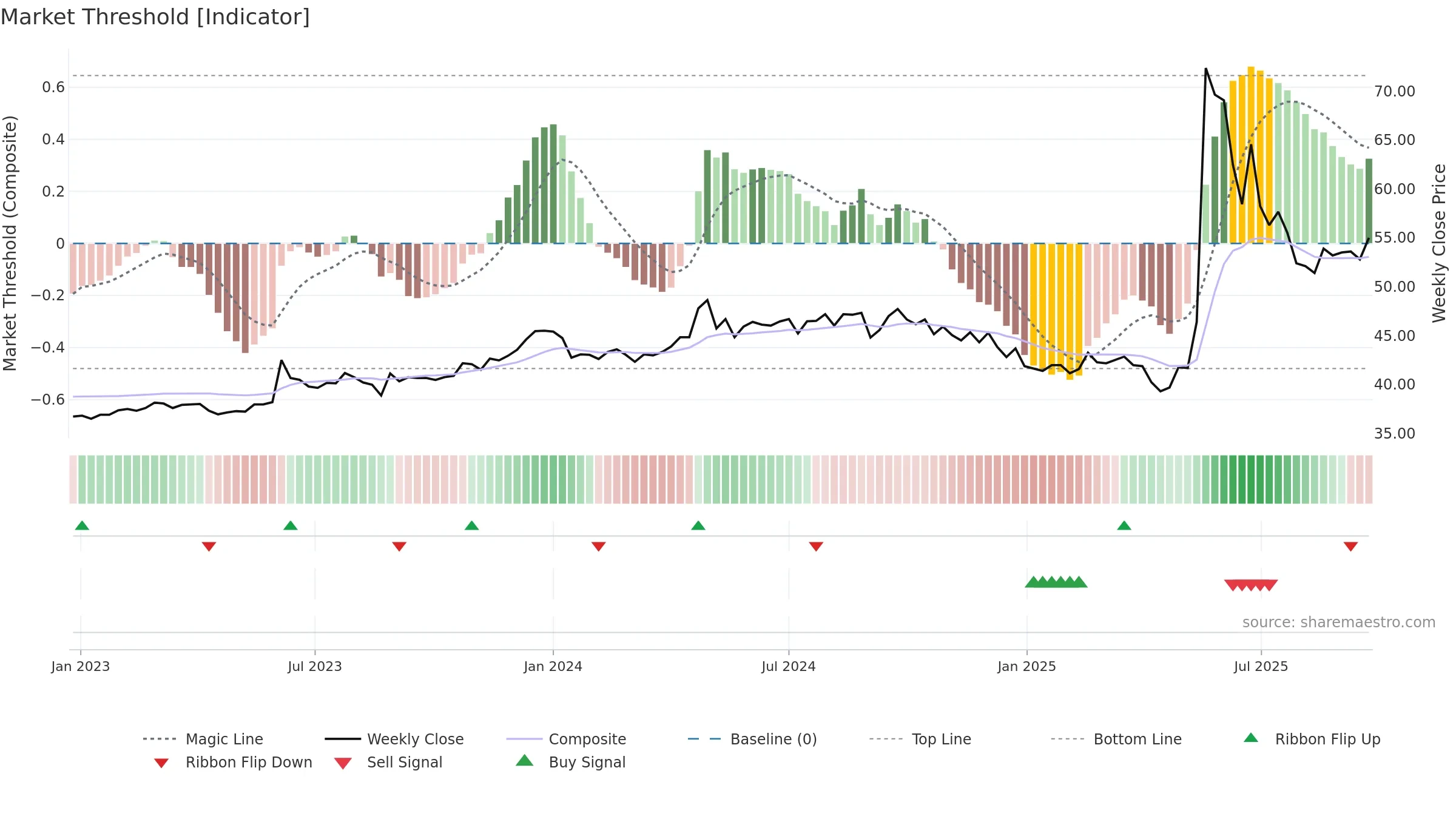Click the Buy Signal cluster at Jan 2025
Screen dimensions: 1456x819
[1056, 582]
